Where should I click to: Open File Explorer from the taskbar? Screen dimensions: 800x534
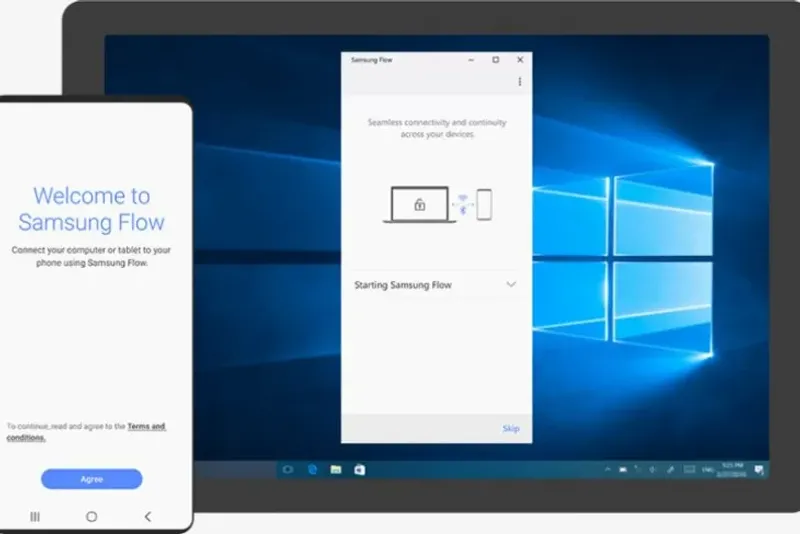336,469
